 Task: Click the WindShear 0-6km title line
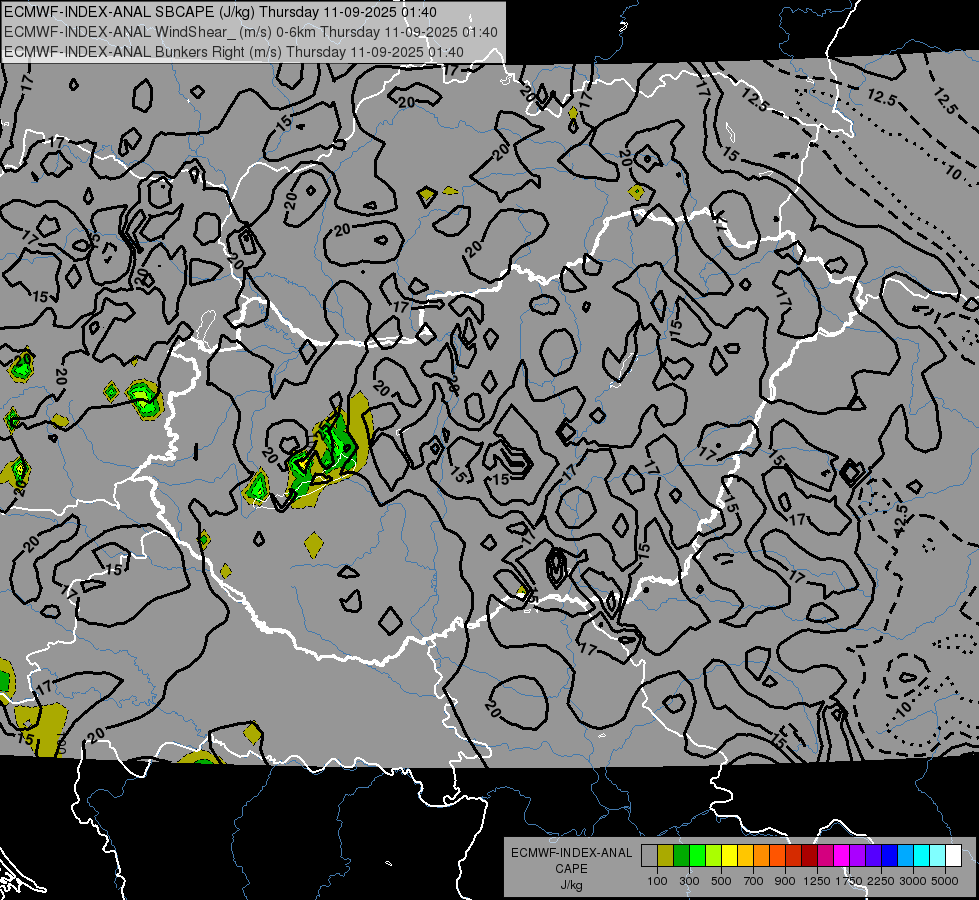click(x=250, y=32)
